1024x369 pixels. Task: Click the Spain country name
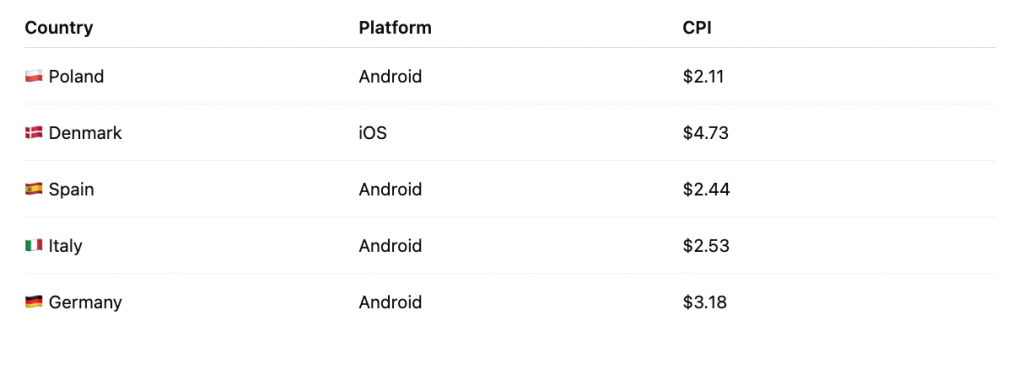tap(71, 190)
